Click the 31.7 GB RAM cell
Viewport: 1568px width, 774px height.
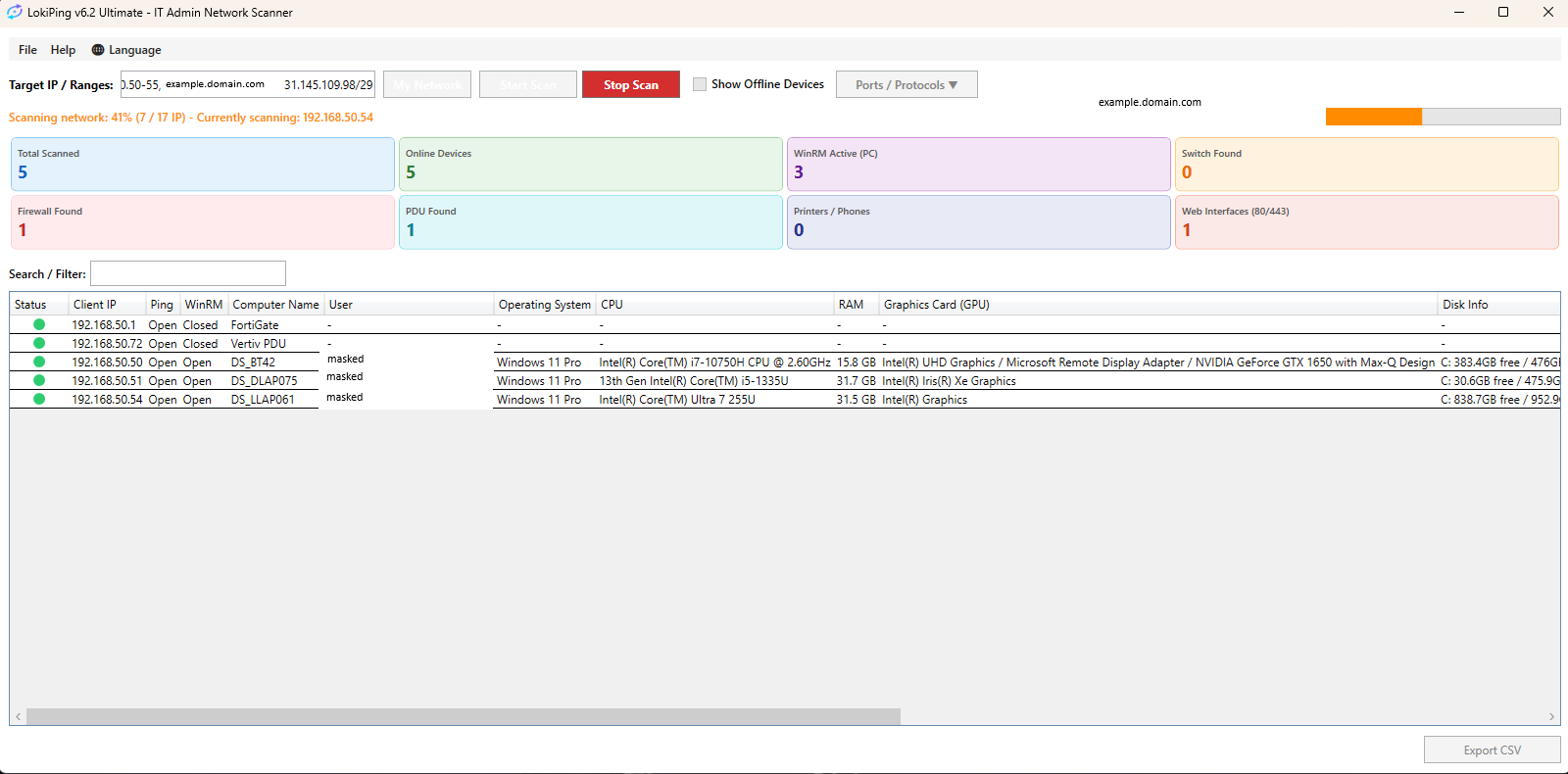pos(857,381)
